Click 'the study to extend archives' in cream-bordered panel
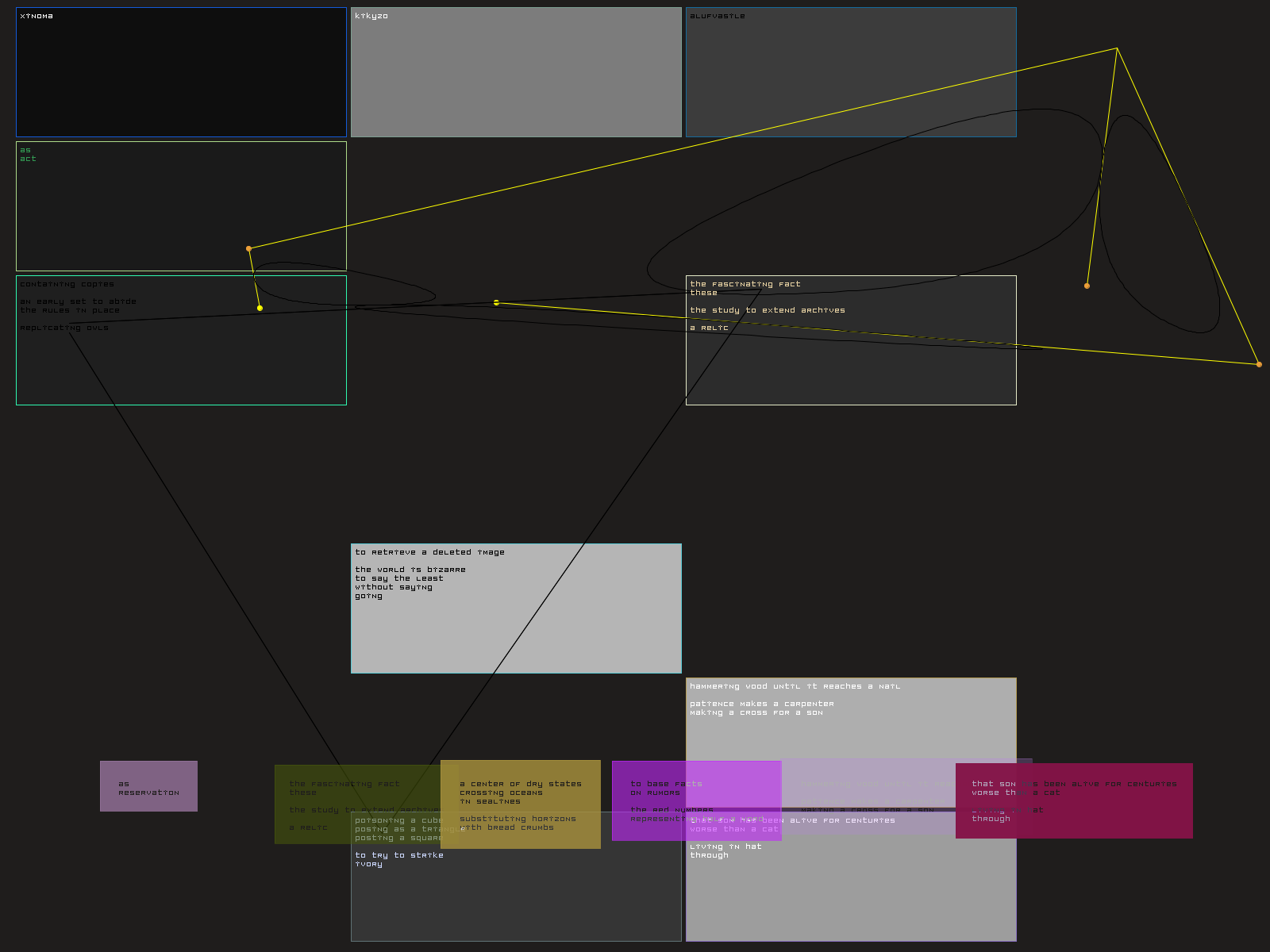 [767, 310]
